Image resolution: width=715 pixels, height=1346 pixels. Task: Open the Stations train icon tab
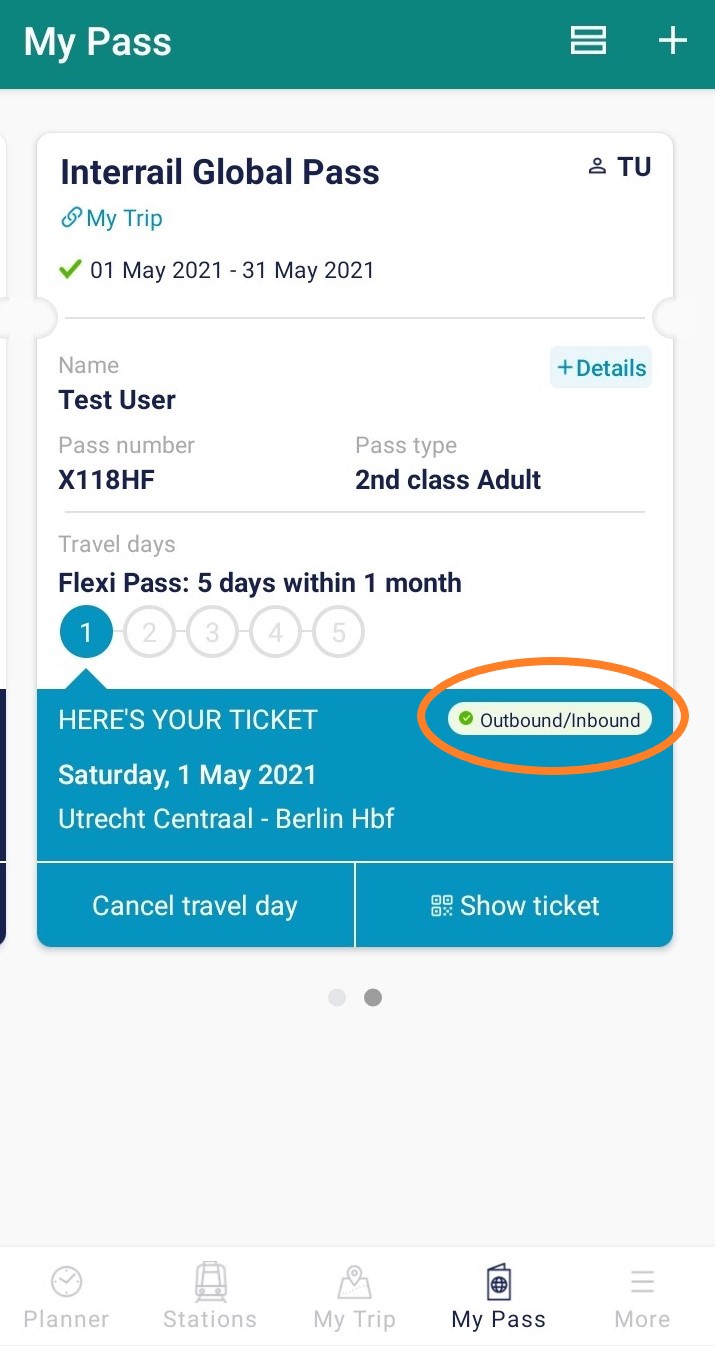(210, 1280)
